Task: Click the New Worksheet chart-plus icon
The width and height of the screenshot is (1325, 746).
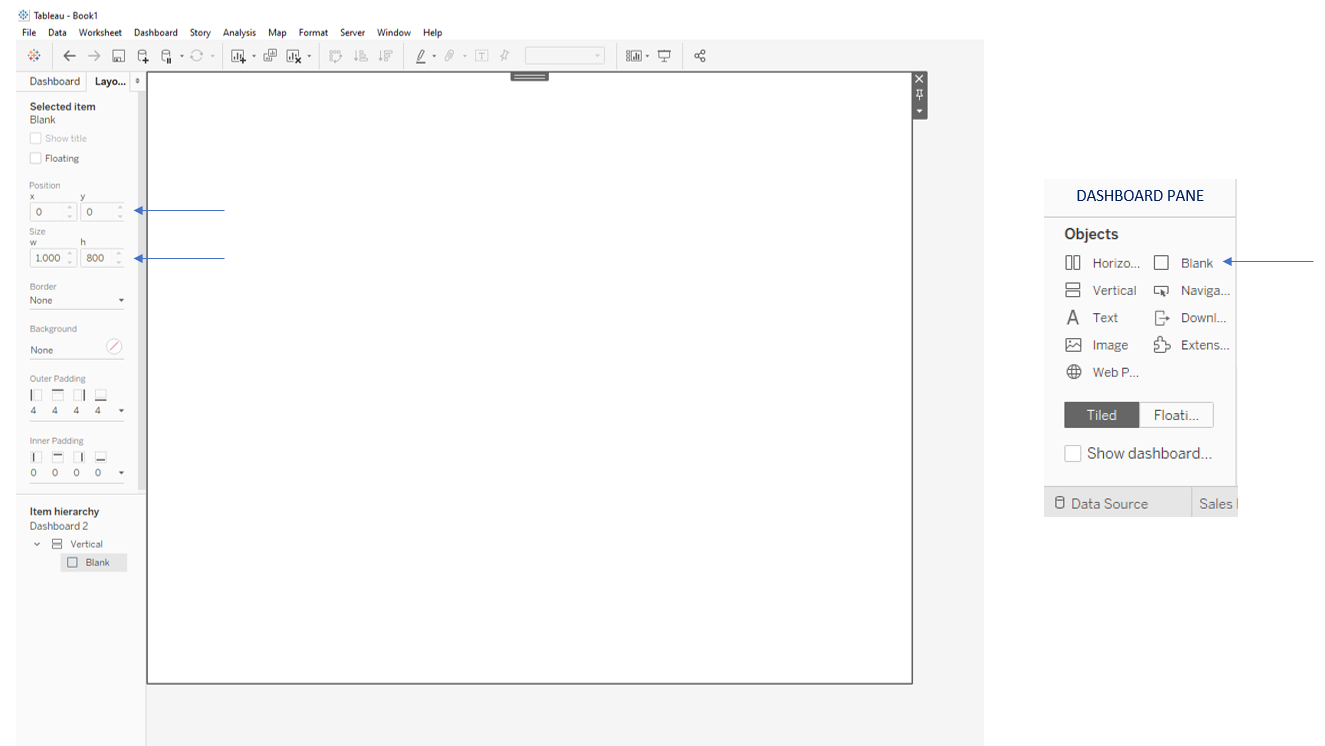Action: [x=238, y=56]
